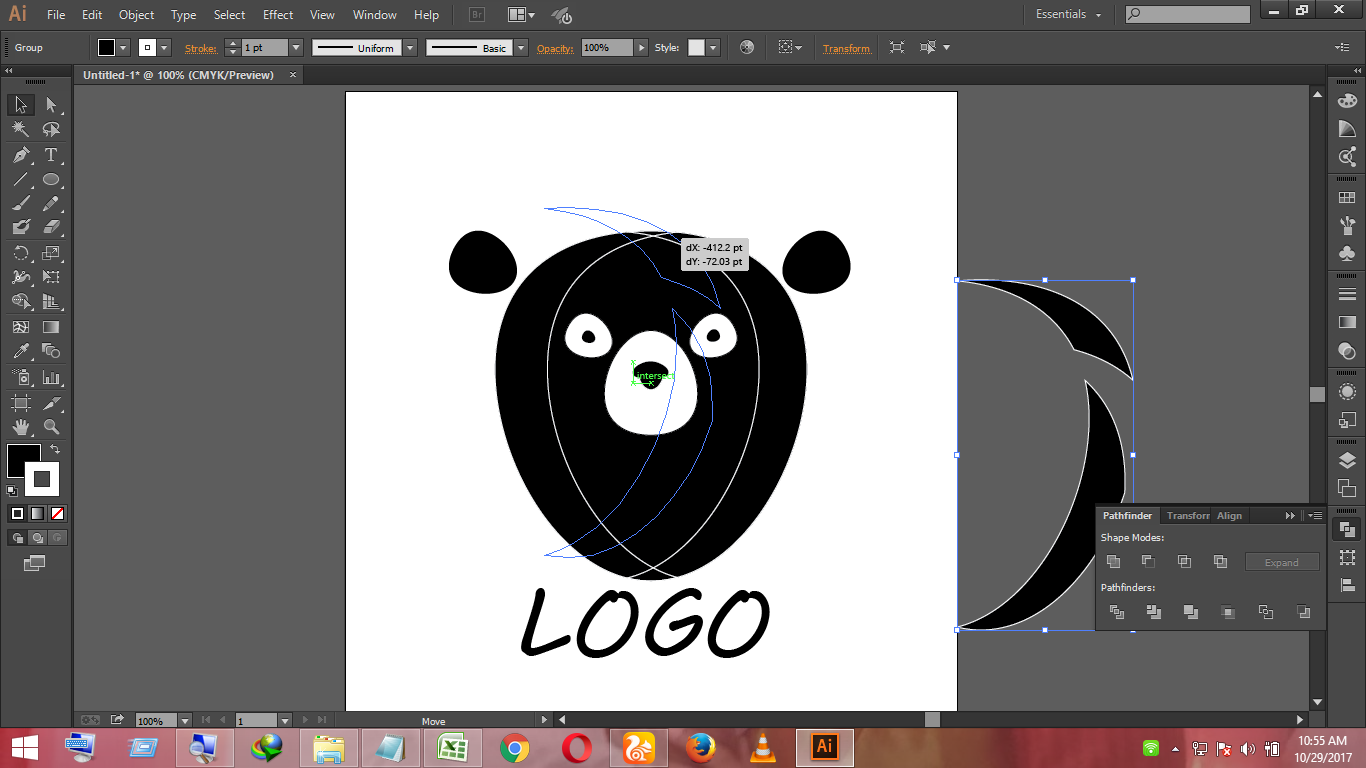Open the Effect menu
The height and width of the screenshot is (768, 1366).
(278, 15)
